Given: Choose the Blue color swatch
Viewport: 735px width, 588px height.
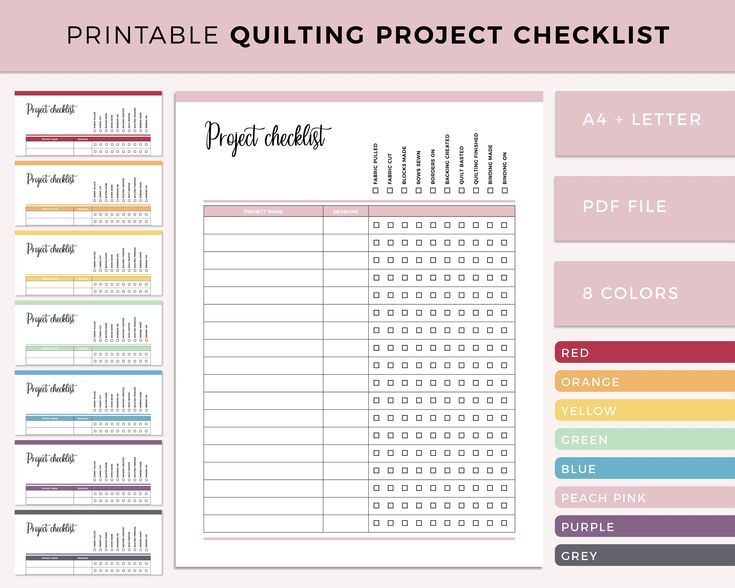Looking at the screenshot, I should coord(644,469).
